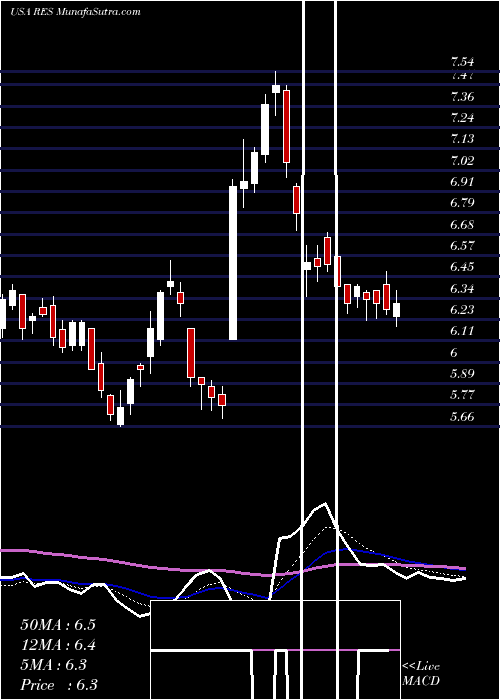Click the 7.24 price axis label
The width and height of the screenshot is (500, 700).
pos(462,118)
